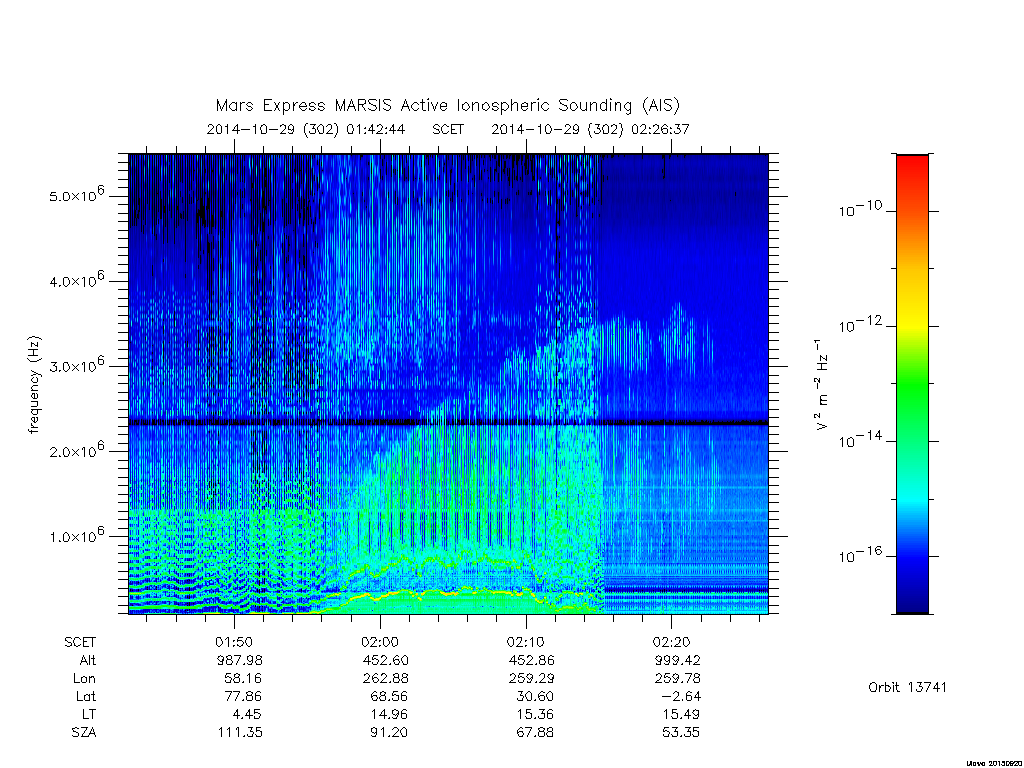Select the 5.0×10^6 frequency axis label
This screenshot has width=1024, height=768.
[x=76, y=195]
